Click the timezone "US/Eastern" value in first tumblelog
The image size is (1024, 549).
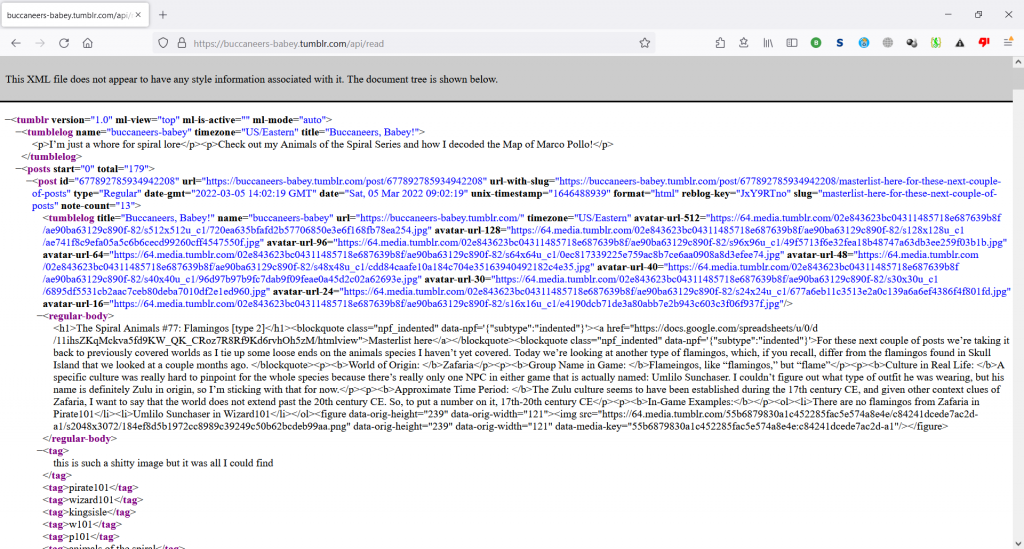click(x=270, y=132)
